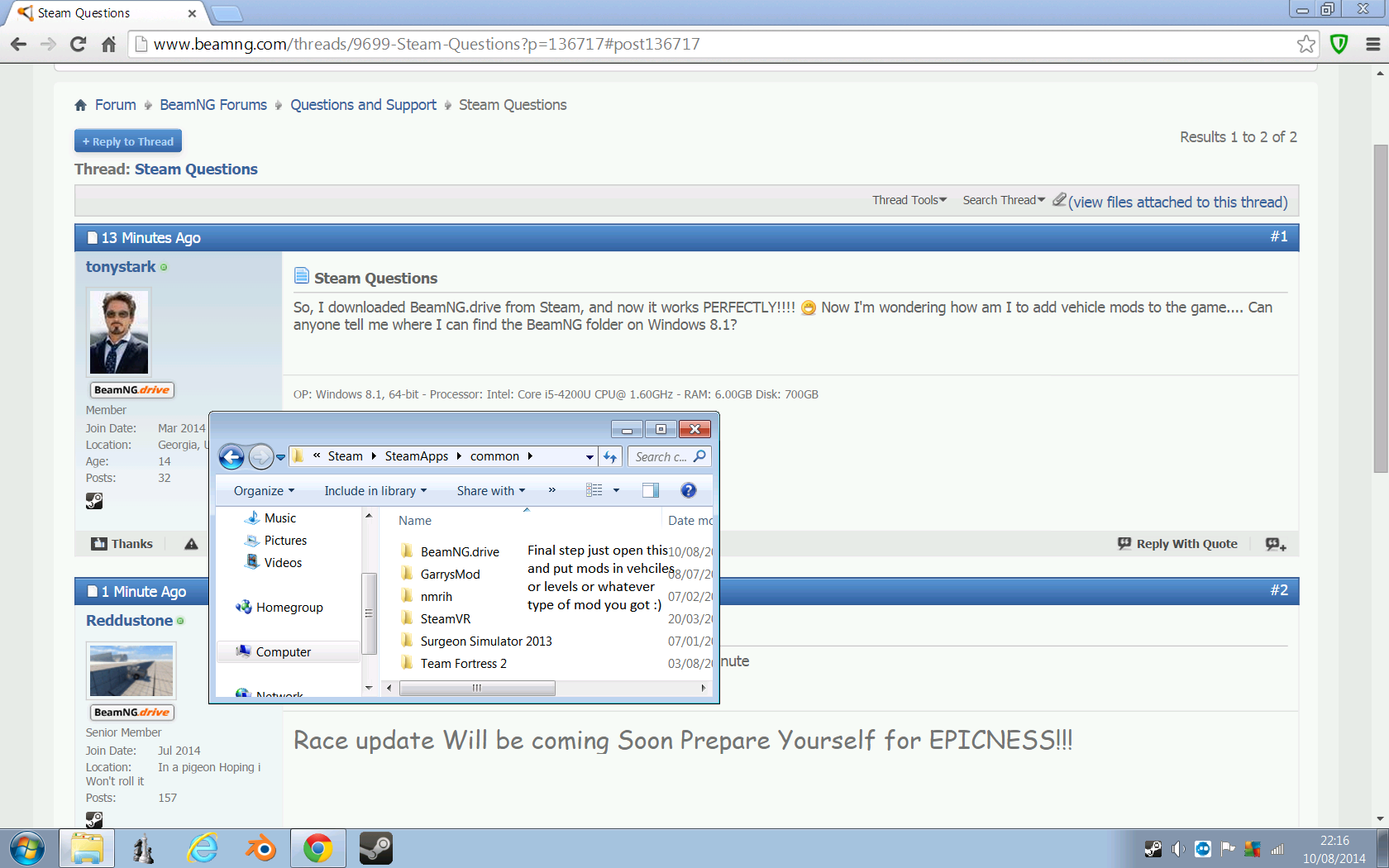
Task: Click the network signal tray icon
Action: 1277,849
